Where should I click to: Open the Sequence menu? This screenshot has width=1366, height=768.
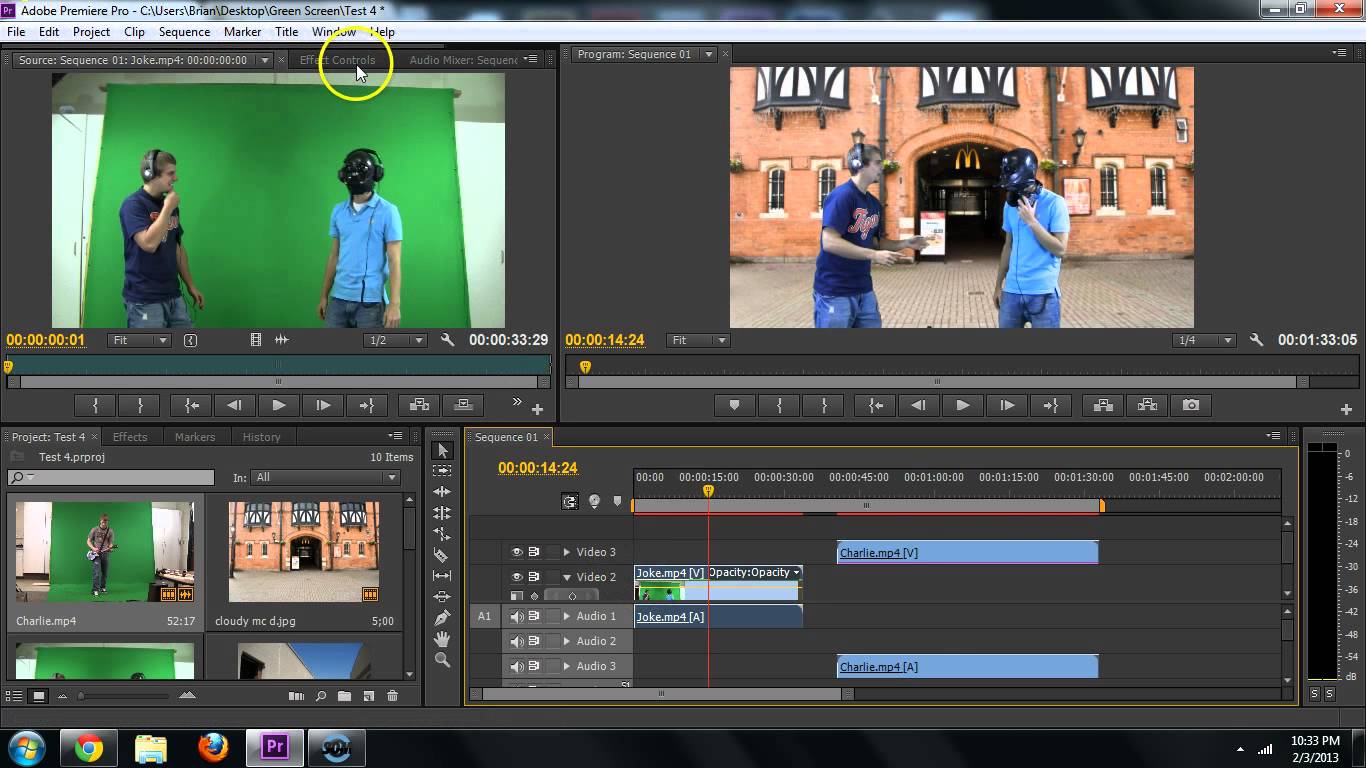click(184, 31)
